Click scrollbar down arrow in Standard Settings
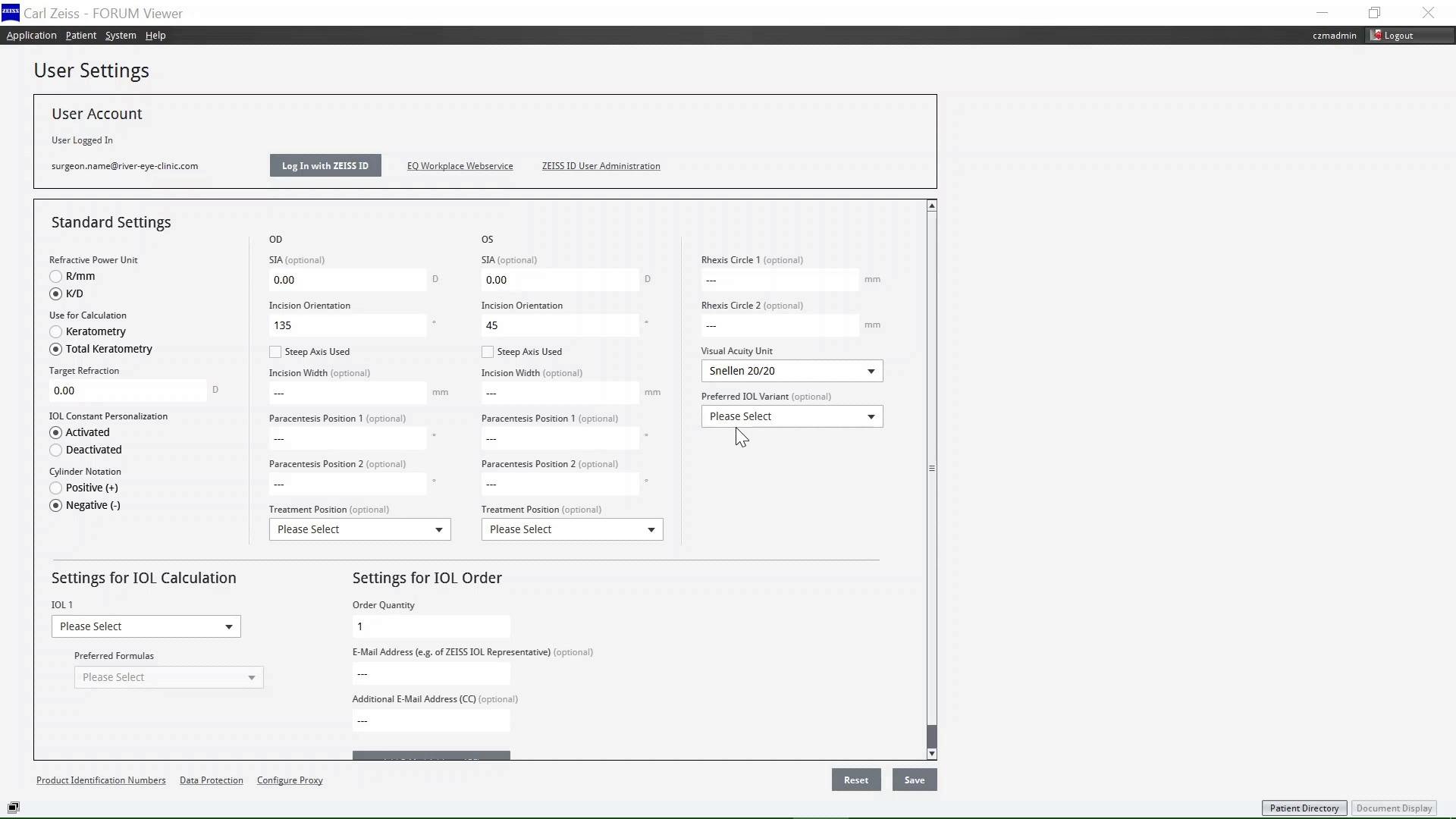The height and width of the screenshot is (819, 1456). point(932,754)
